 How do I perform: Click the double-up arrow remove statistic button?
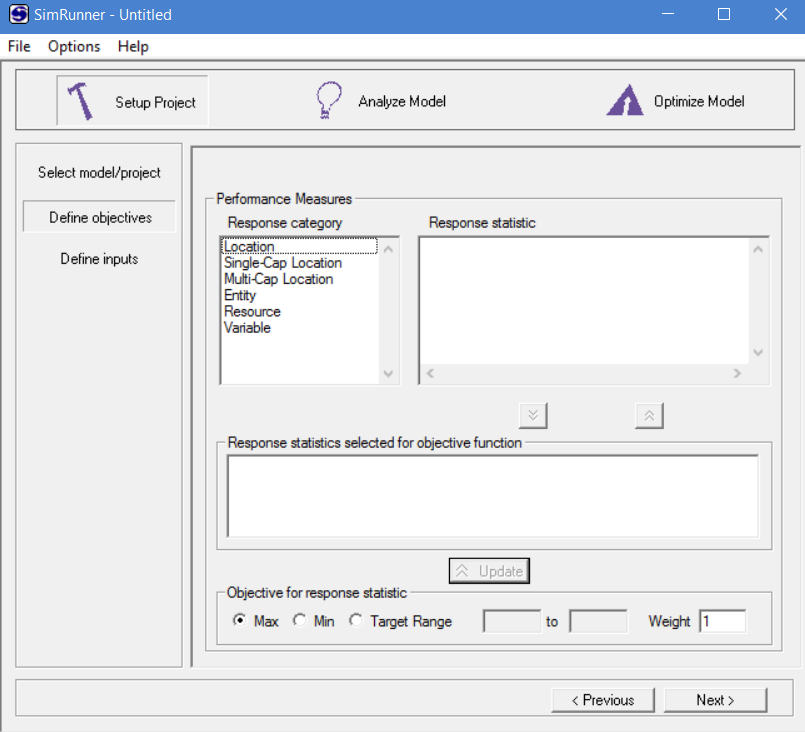(x=649, y=415)
